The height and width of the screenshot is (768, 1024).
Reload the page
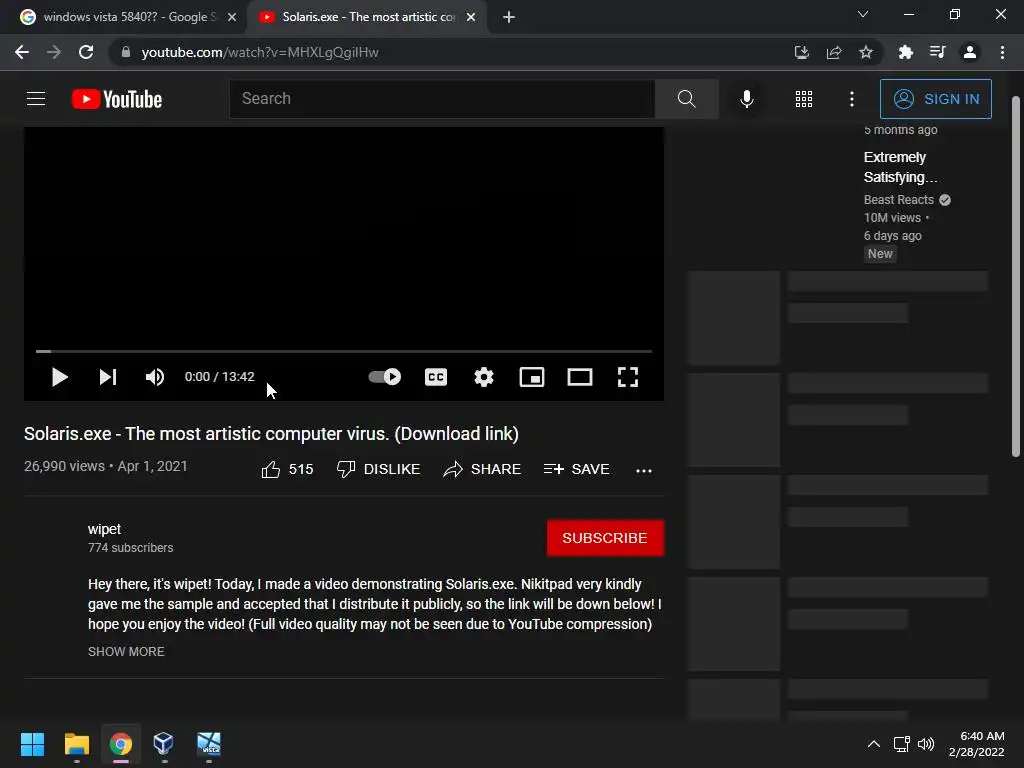[x=86, y=52]
